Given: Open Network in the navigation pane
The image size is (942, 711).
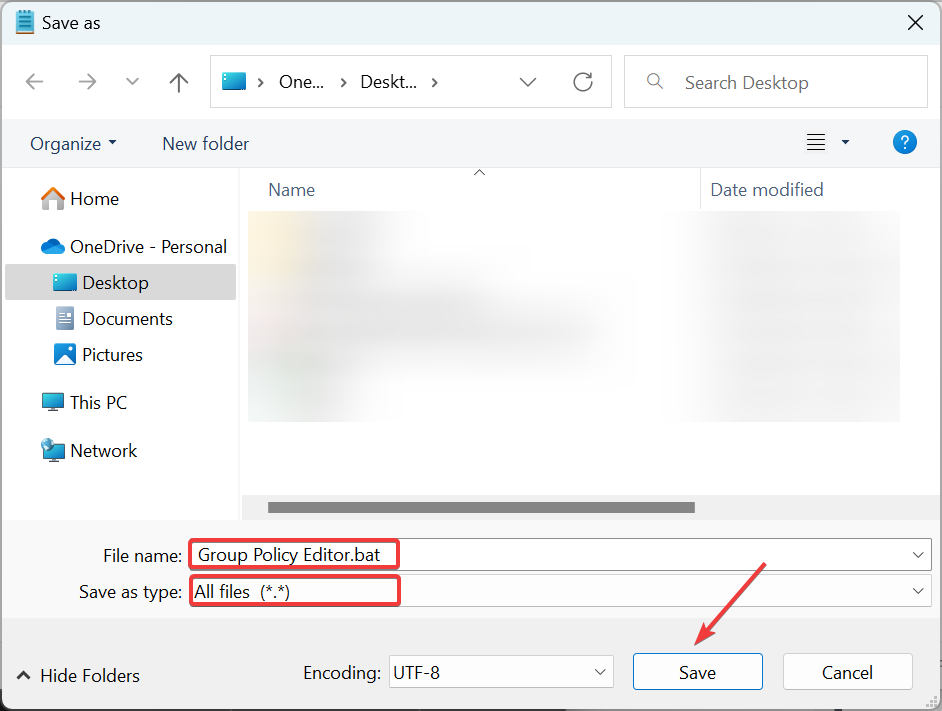Looking at the screenshot, I should [x=103, y=450].
